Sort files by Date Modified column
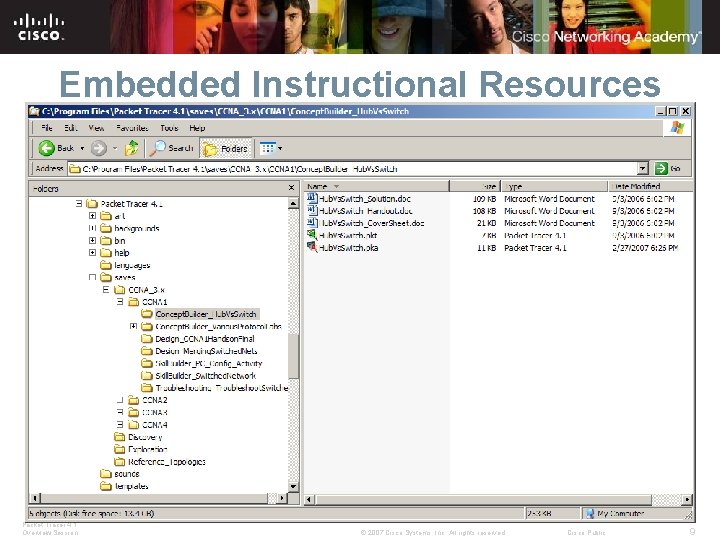720x540 pixels. 650,186
